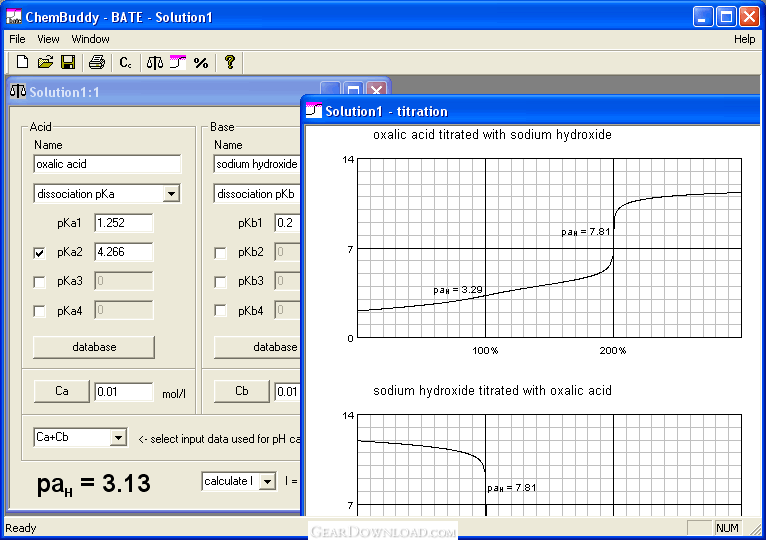
Task: Click the acid database button
Action: [x=94, y=347]
